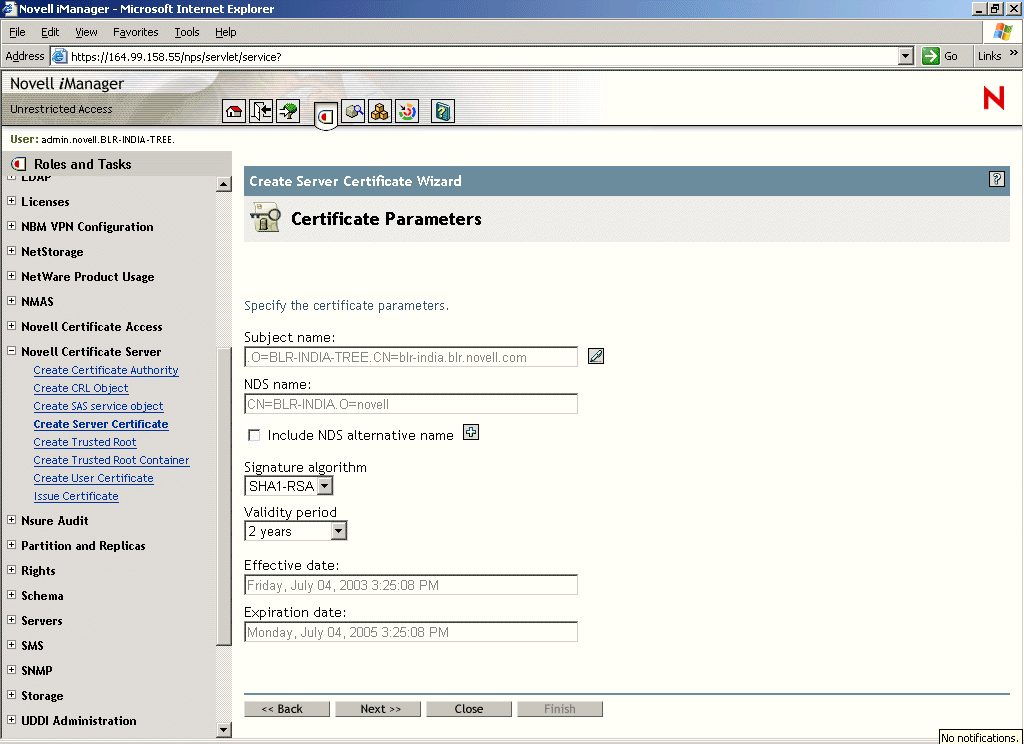1024x744 pixels.
Task: Expand NBM VPN Configuration
Action: (x=11, y=225)
